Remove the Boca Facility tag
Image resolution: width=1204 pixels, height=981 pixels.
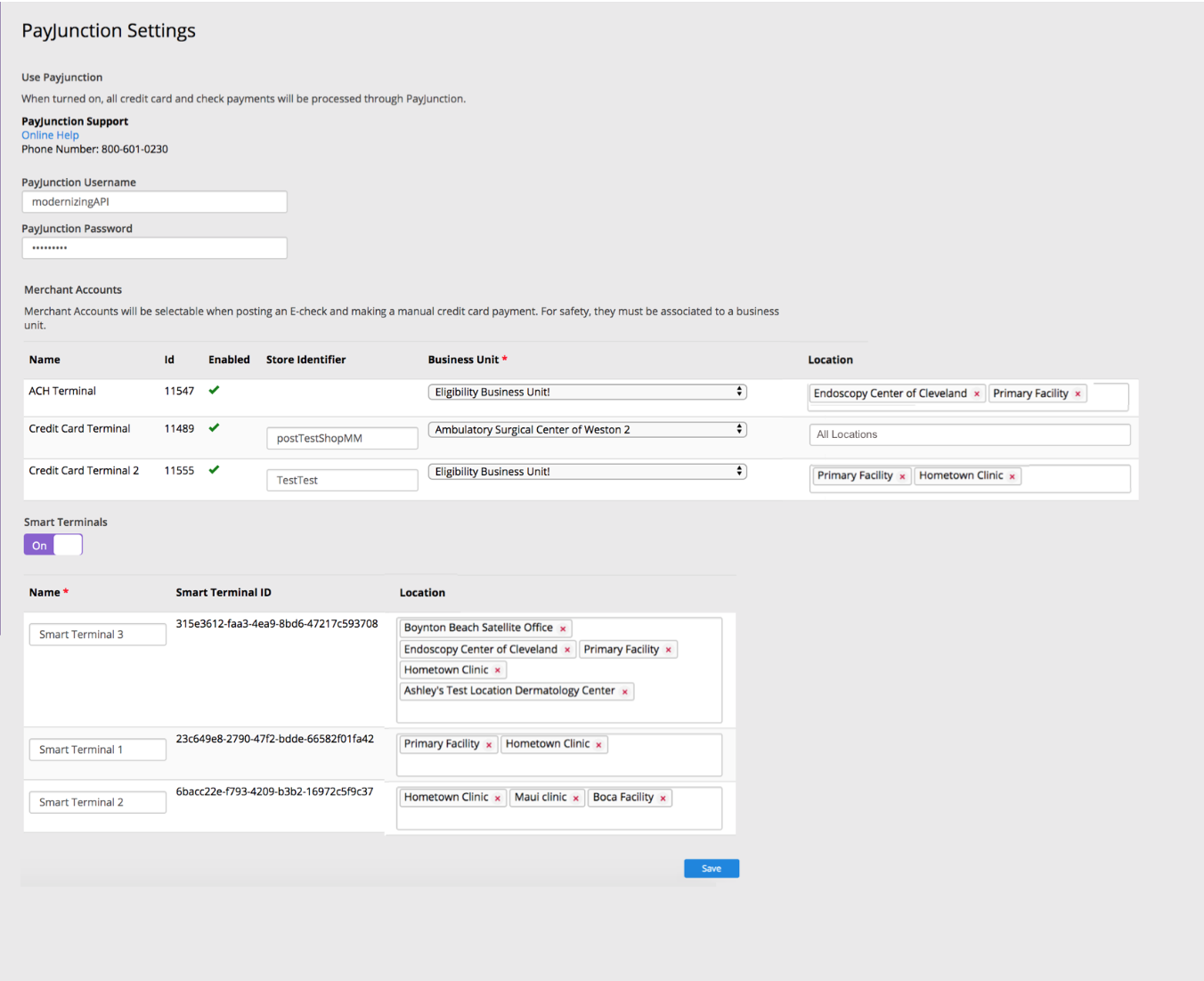[x=663, y=799]
